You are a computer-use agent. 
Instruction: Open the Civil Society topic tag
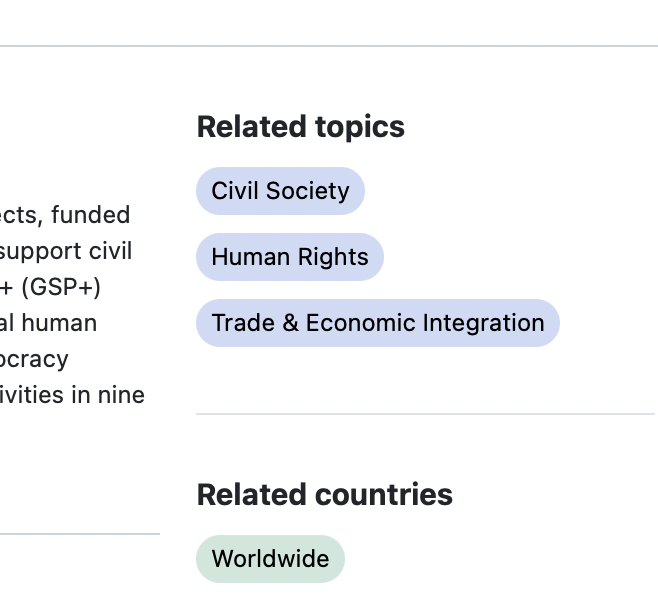point(280,191)
